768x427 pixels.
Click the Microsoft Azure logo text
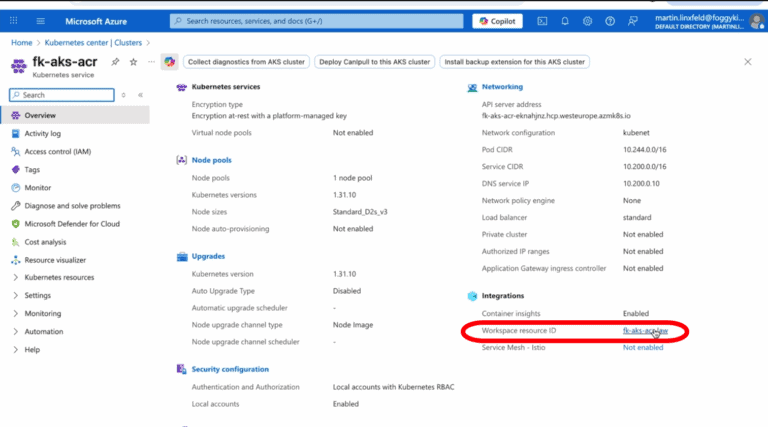[96, 22]
